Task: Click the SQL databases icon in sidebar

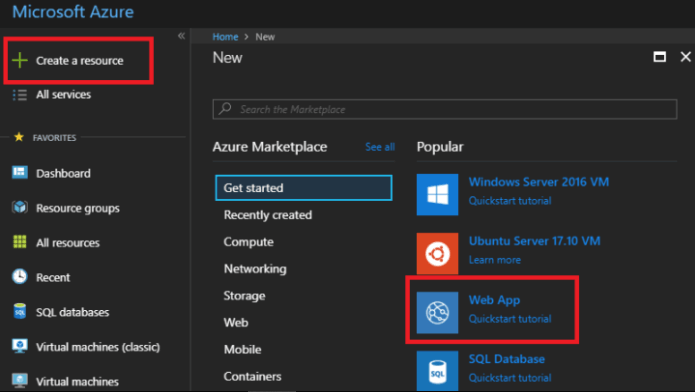Action: (x=20, y=311)
